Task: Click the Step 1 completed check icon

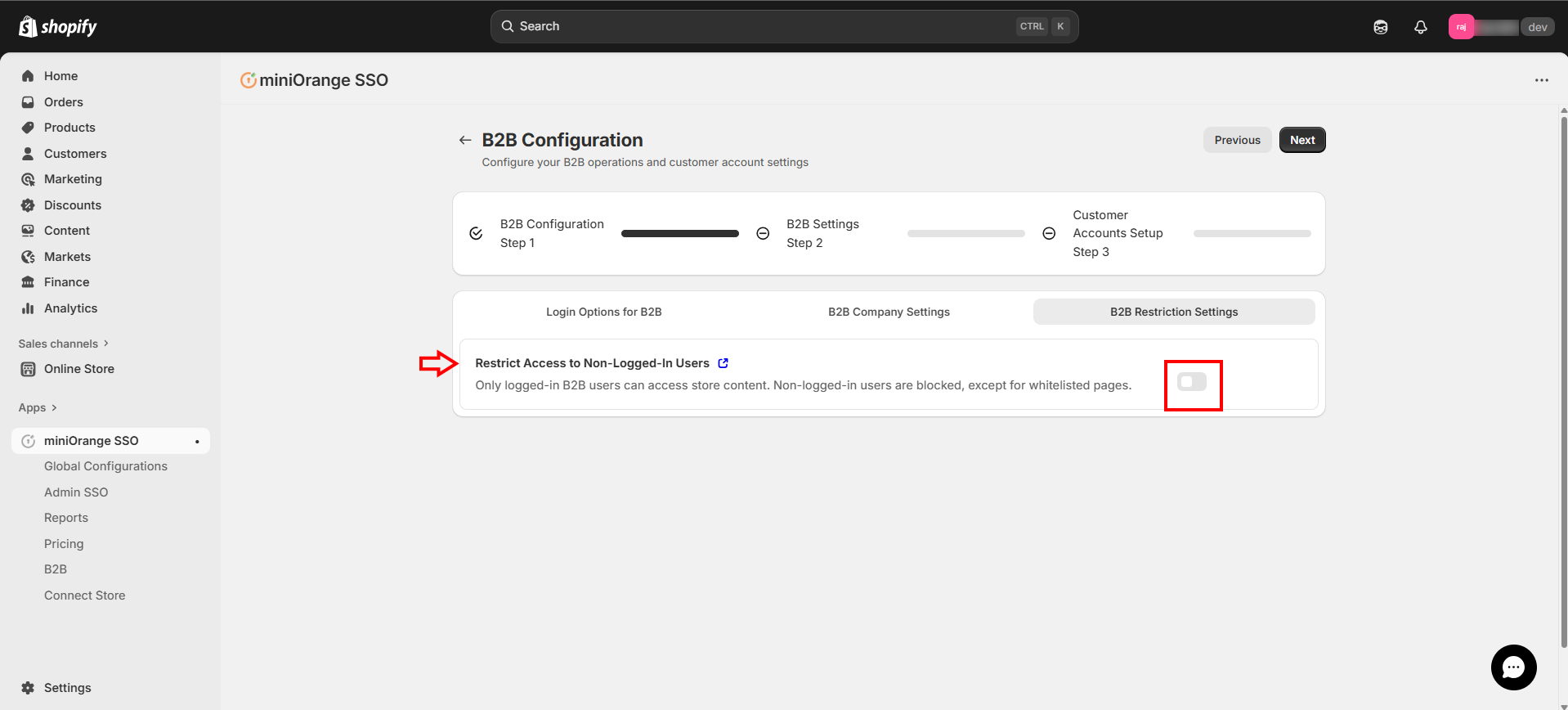Action: click(476, 234)
